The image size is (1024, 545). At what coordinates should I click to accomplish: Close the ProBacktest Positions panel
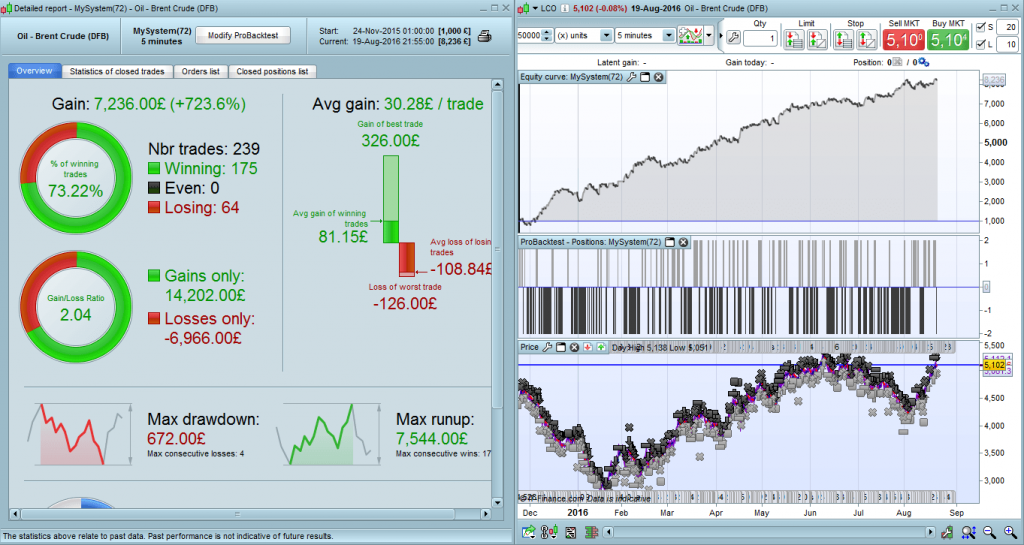tap(683, 242)
